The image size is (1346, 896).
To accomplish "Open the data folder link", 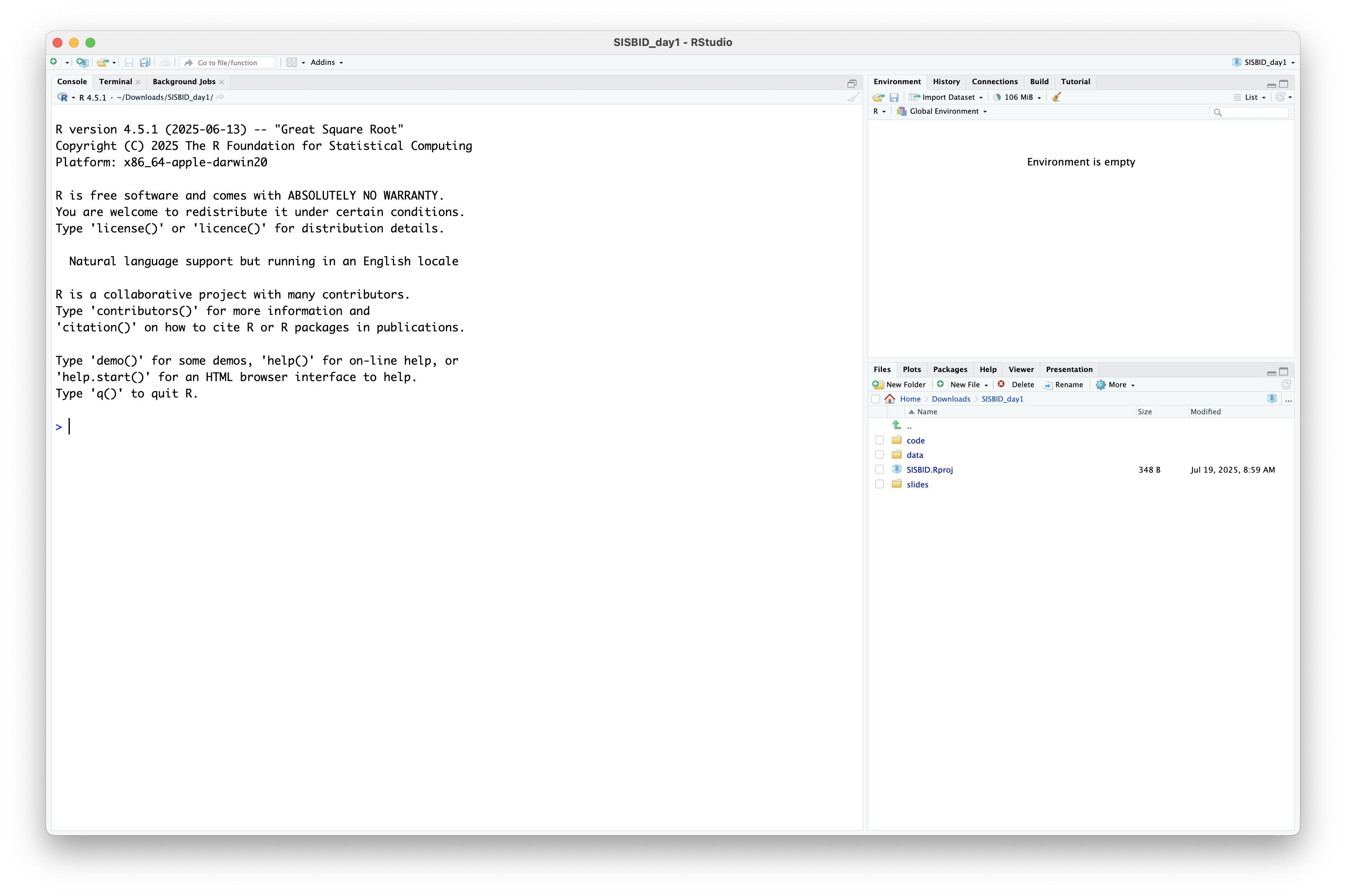I will coord(915,455).
